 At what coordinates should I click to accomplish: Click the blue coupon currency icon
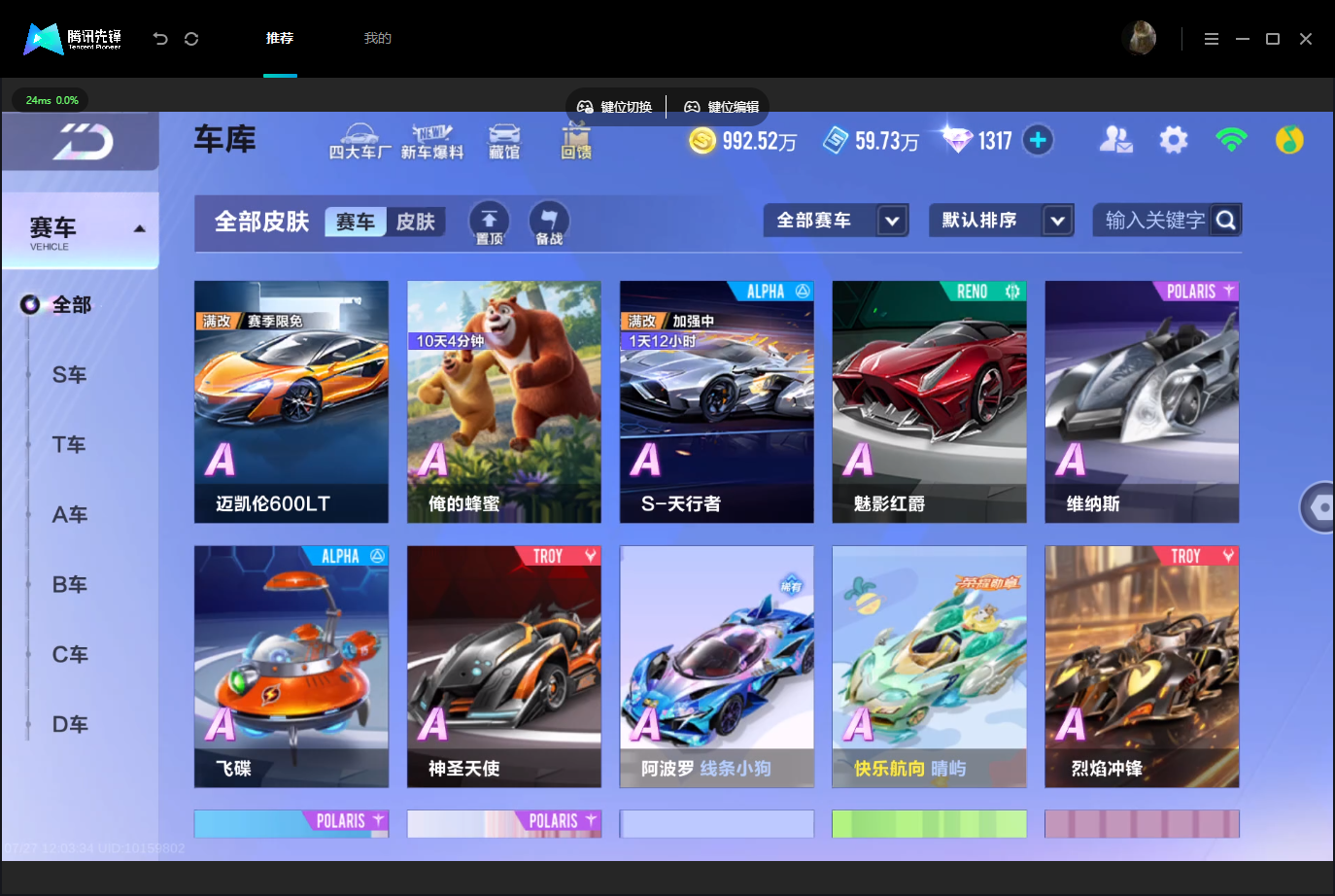(836, 140)
